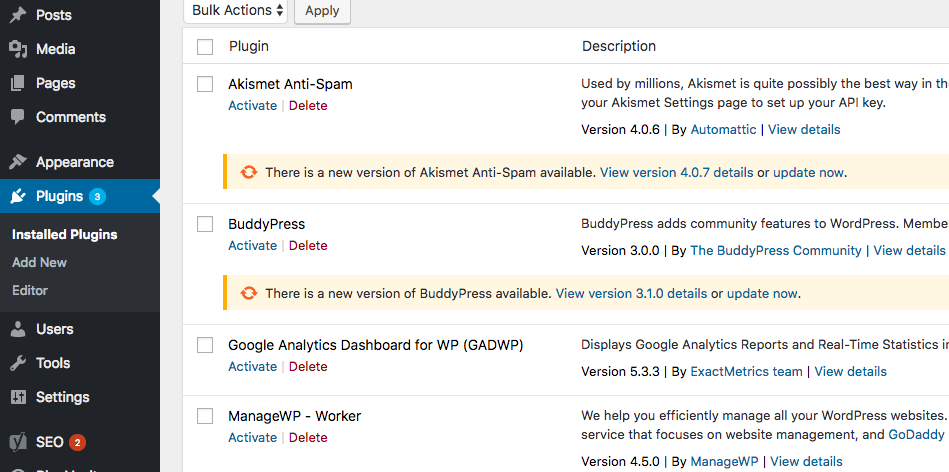The height and width of the screenshot is (472, 949).
Task: Open the ExactMetrics team link
Action: [x=746, y=372]
